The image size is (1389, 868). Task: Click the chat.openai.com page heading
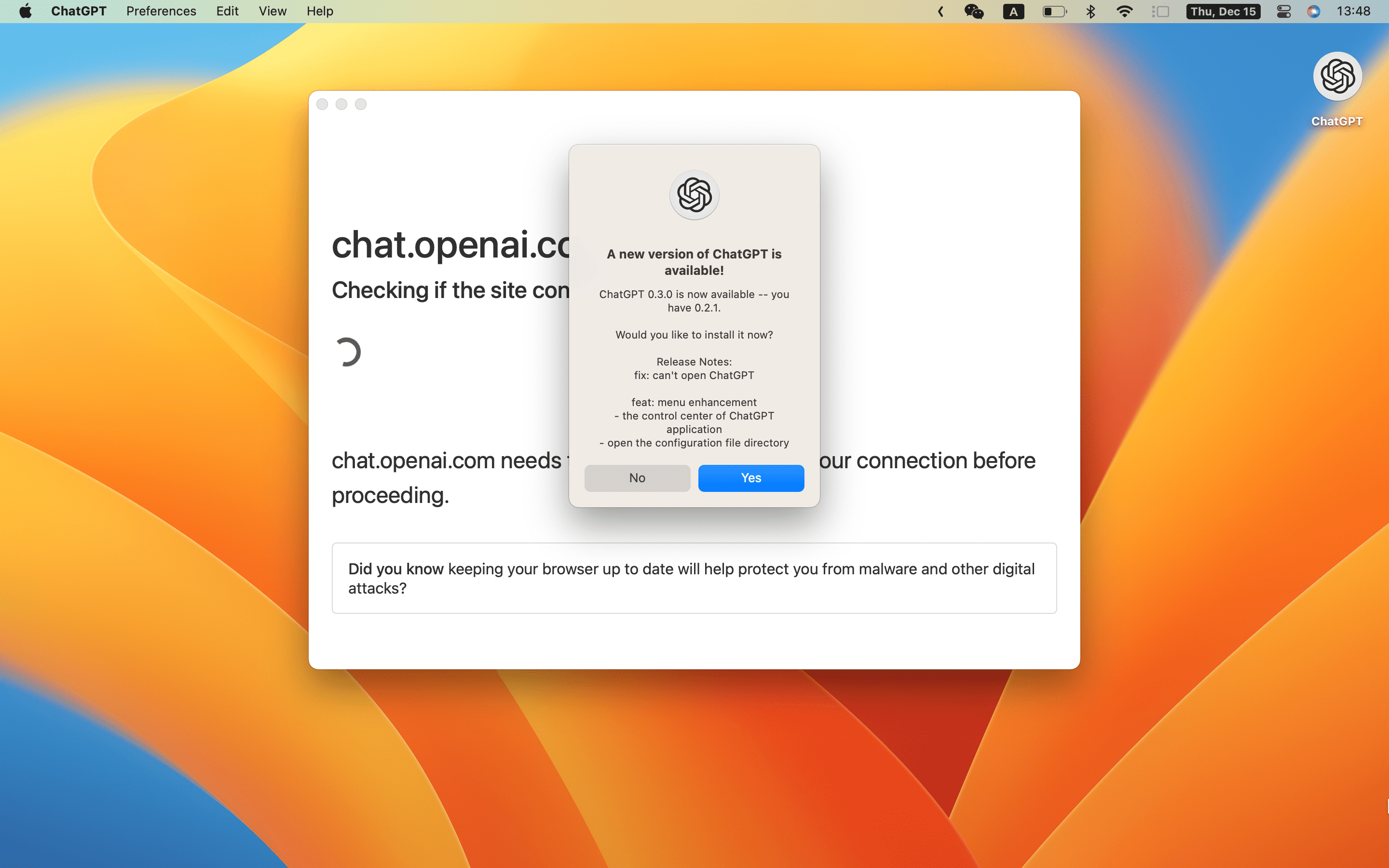[x=451, y=244]
